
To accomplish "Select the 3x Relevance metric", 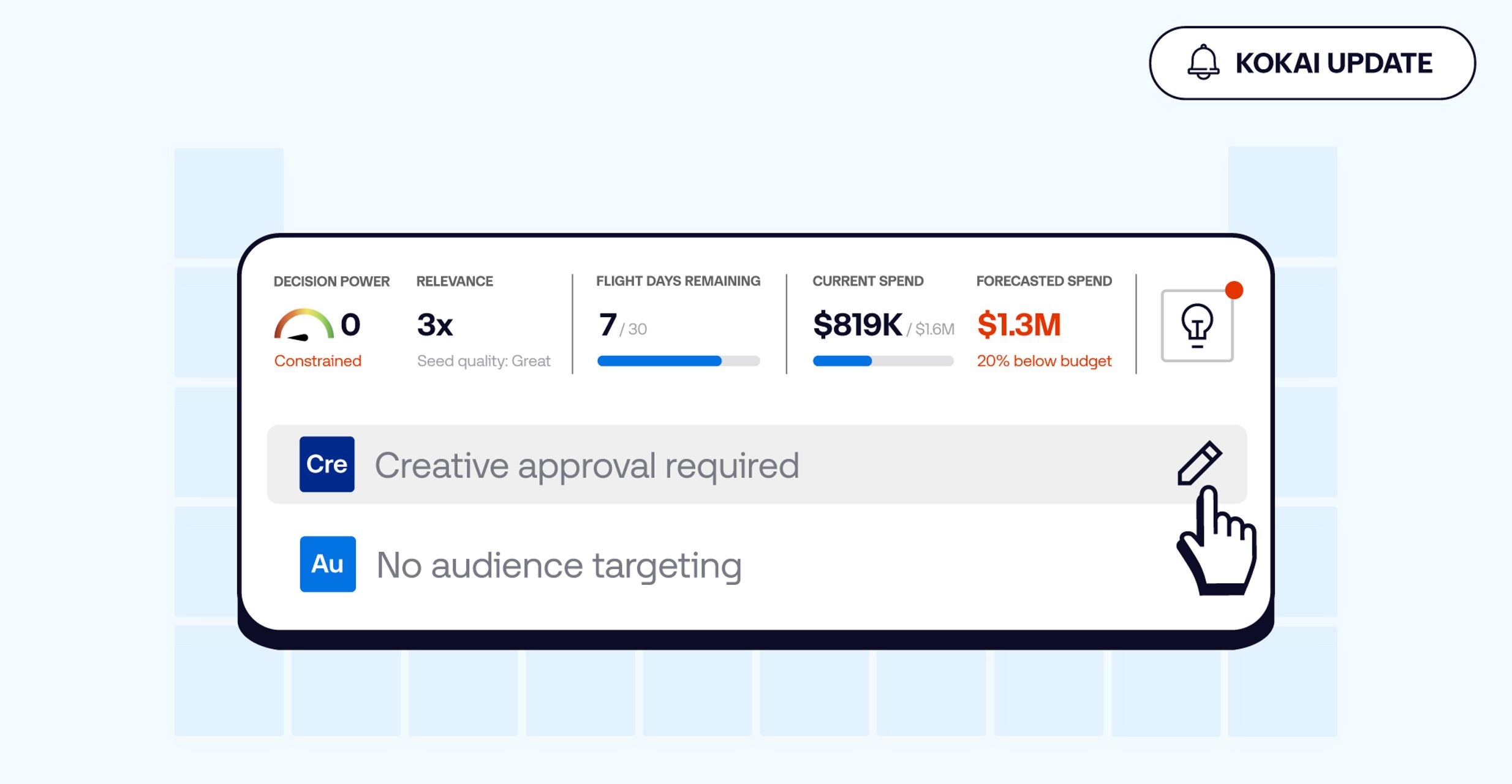I will click(x=434, y=325).
